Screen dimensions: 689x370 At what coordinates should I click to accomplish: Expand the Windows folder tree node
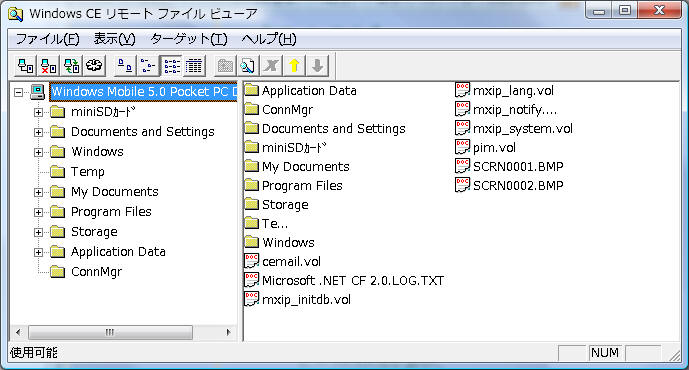(x=39, y=152)
